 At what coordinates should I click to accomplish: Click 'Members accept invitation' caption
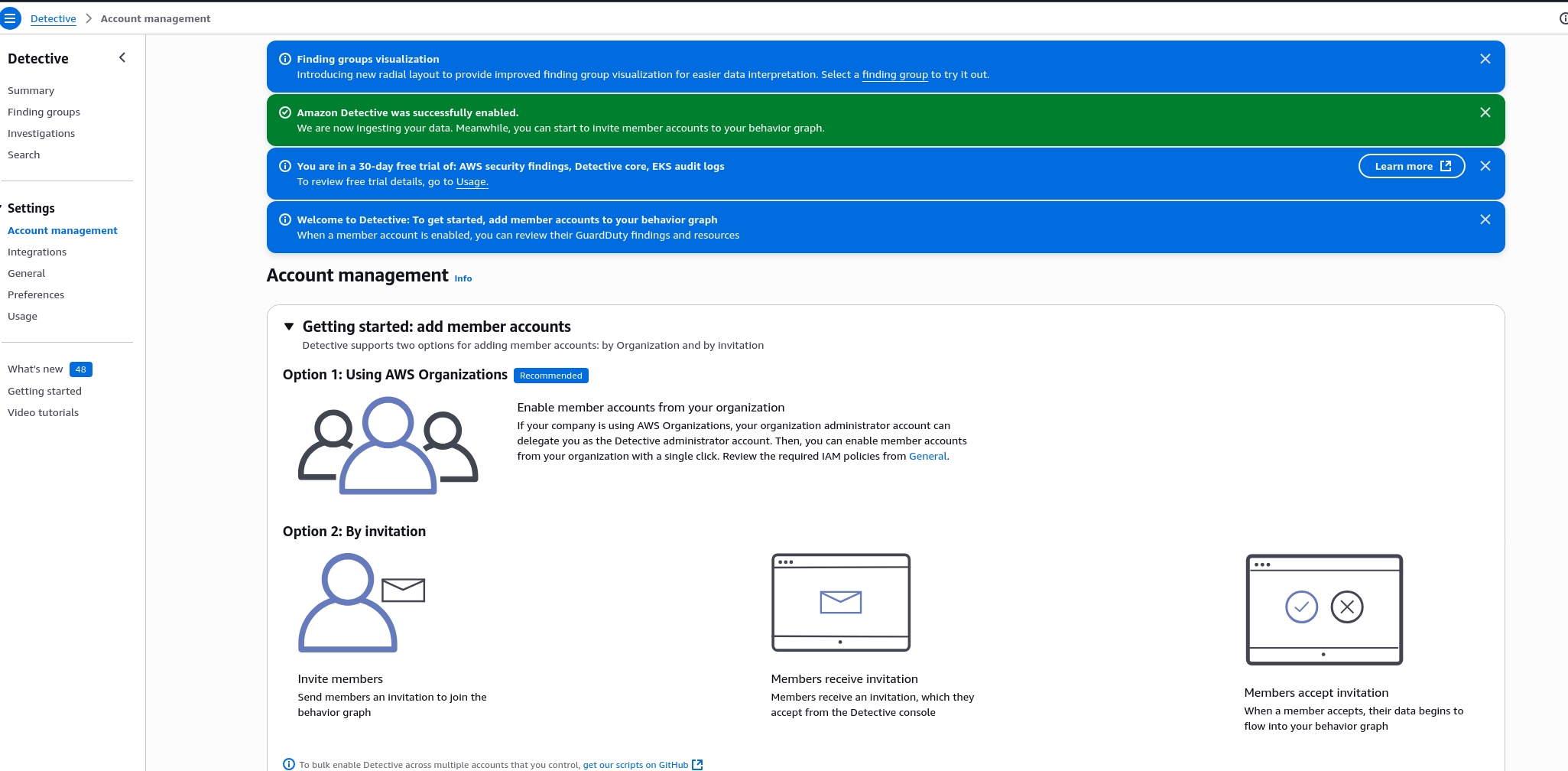(1316, 693)
